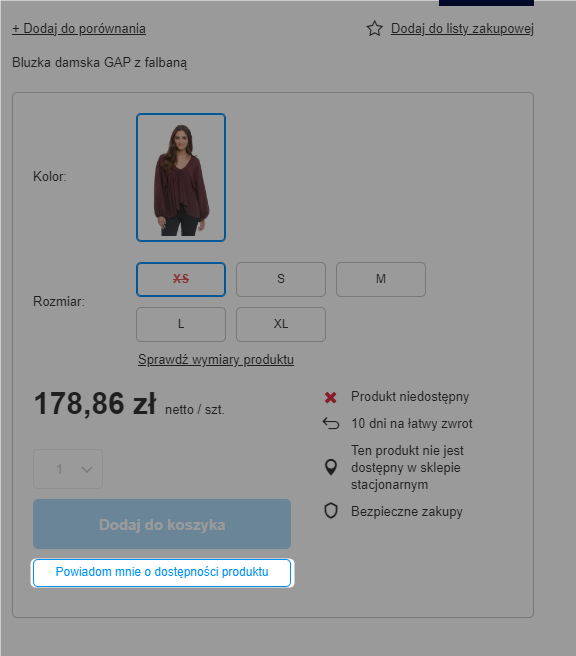Click the dark navy button at top
The image size is (576, 656).
[x=486, y=3]
